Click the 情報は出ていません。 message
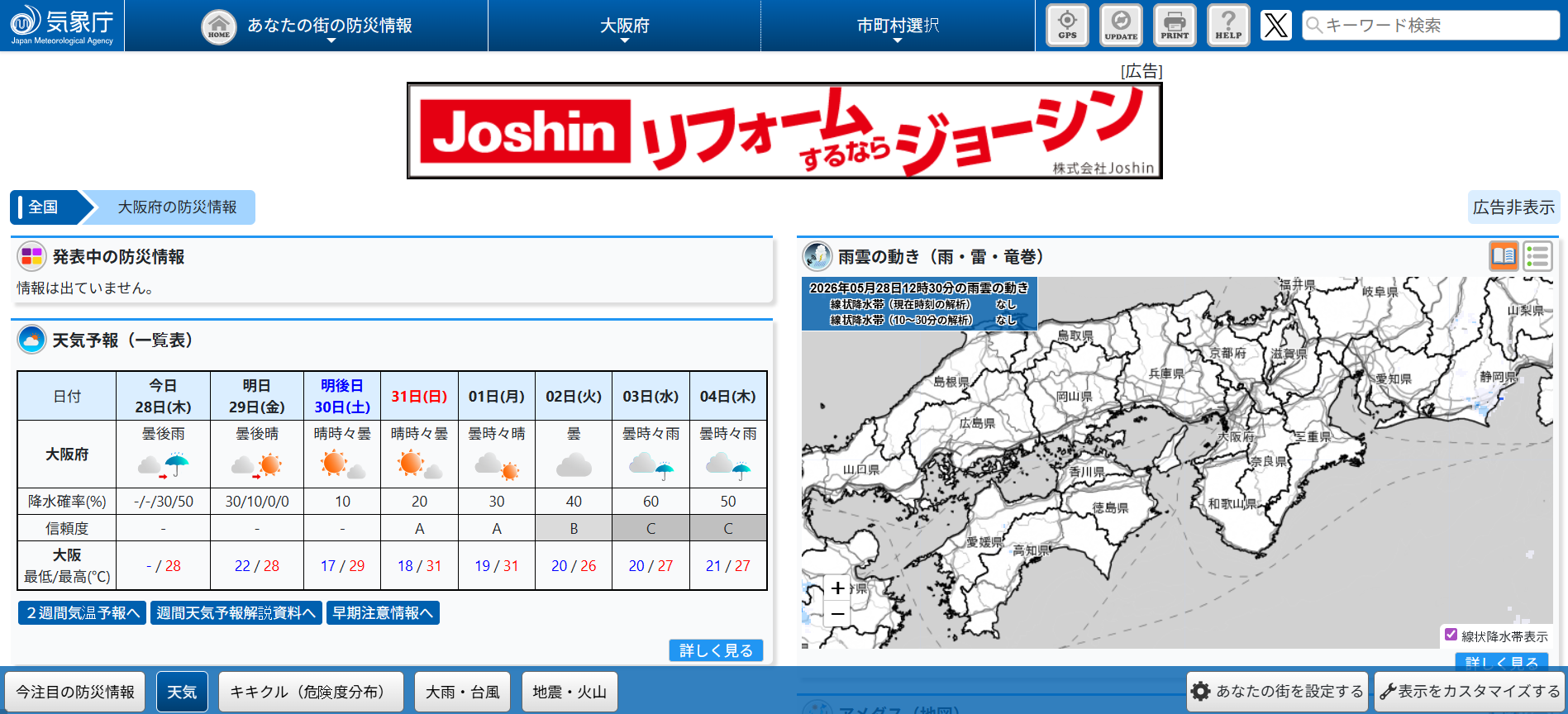This screenshot has width=1568, height=714. [86, 288]
